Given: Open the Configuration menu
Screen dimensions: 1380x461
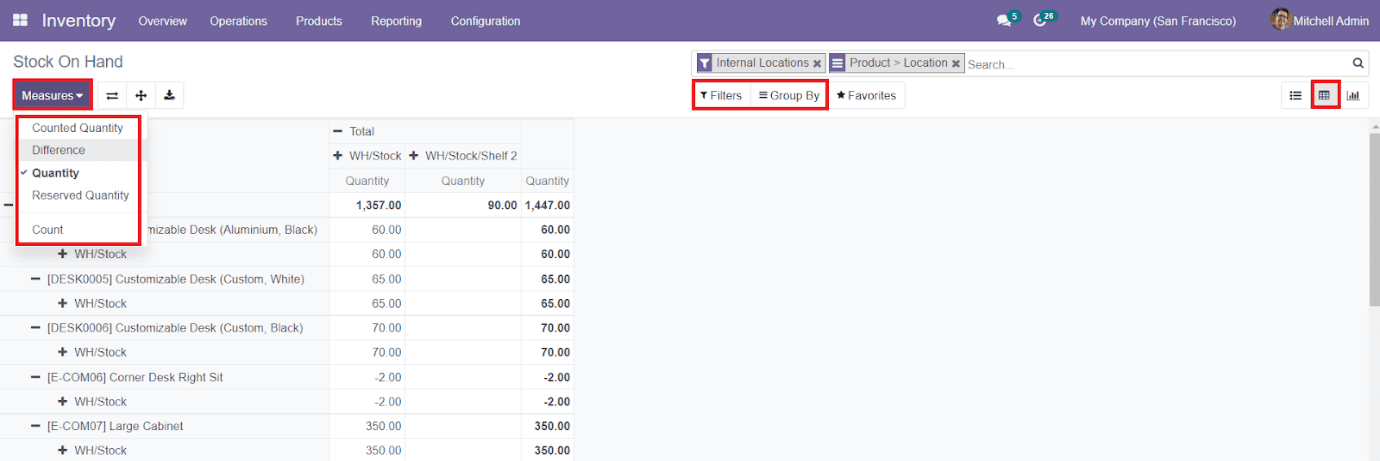Looking at the screenshot, I should [x=485, y=21].
